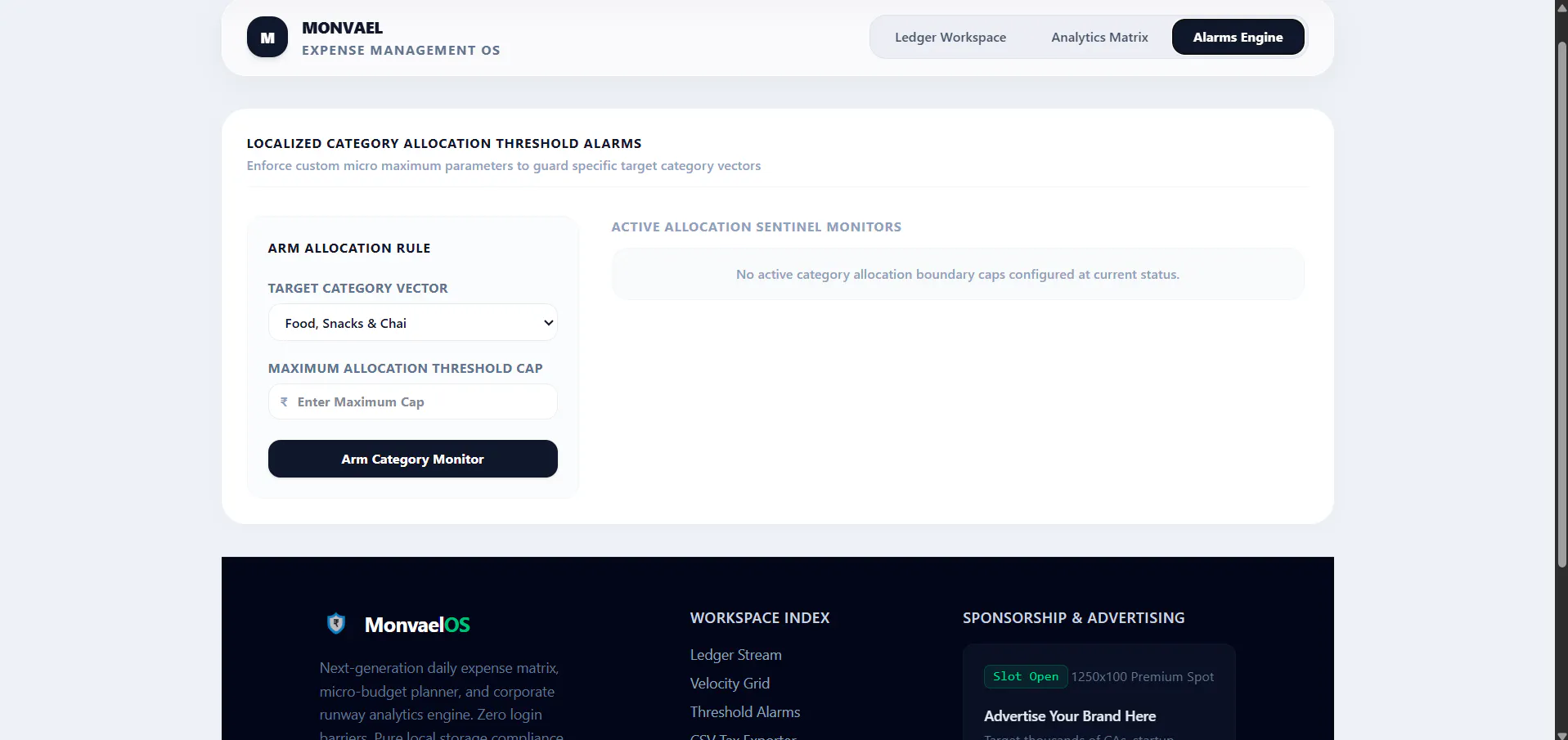
Task: Click the 'MONVAEL' header title text
Action: 342,28
